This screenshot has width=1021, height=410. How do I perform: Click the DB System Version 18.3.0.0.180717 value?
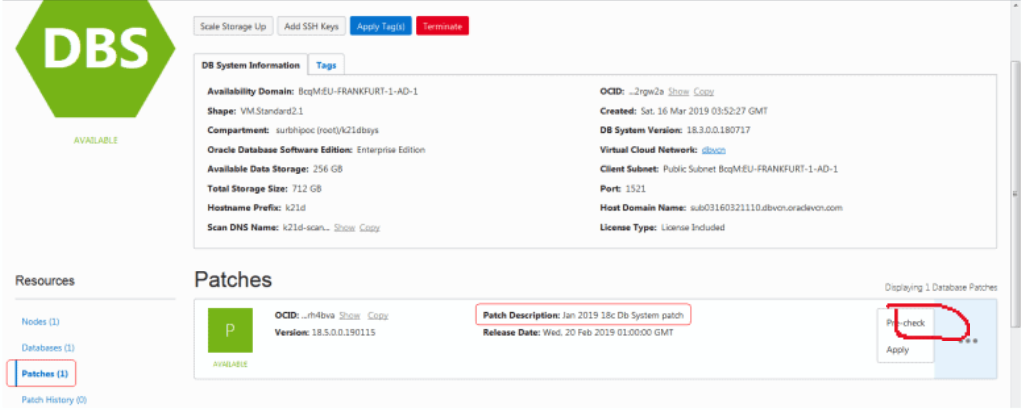coord(718,130)
